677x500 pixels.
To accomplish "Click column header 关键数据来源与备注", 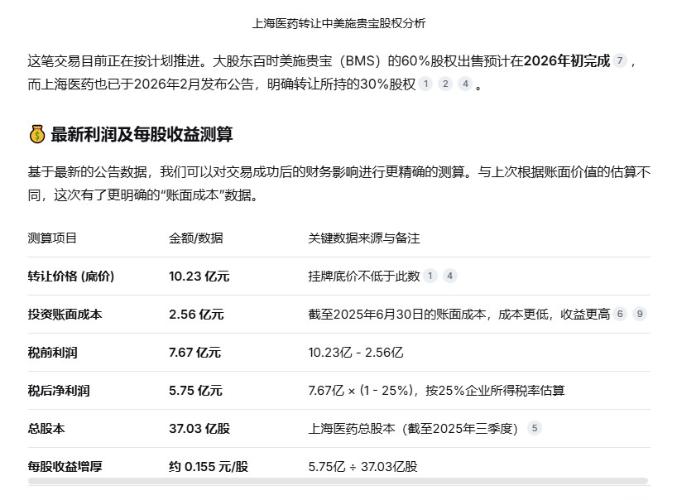I will (364, 238).
